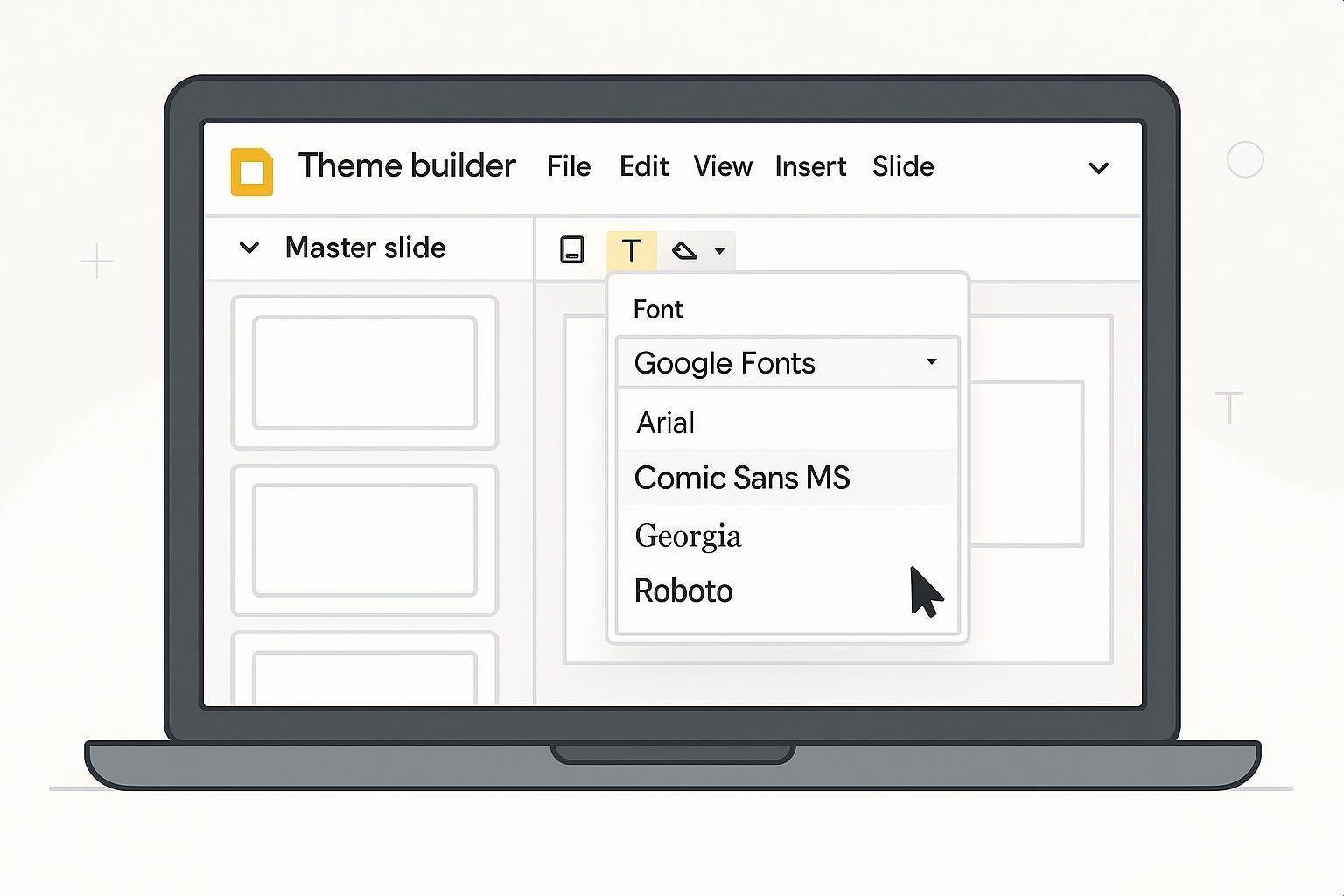Image resolution: width=1344 pixels, height=896 pixels.
Task: Choose Roboto from the font list
Action: (x=683, y=591)
